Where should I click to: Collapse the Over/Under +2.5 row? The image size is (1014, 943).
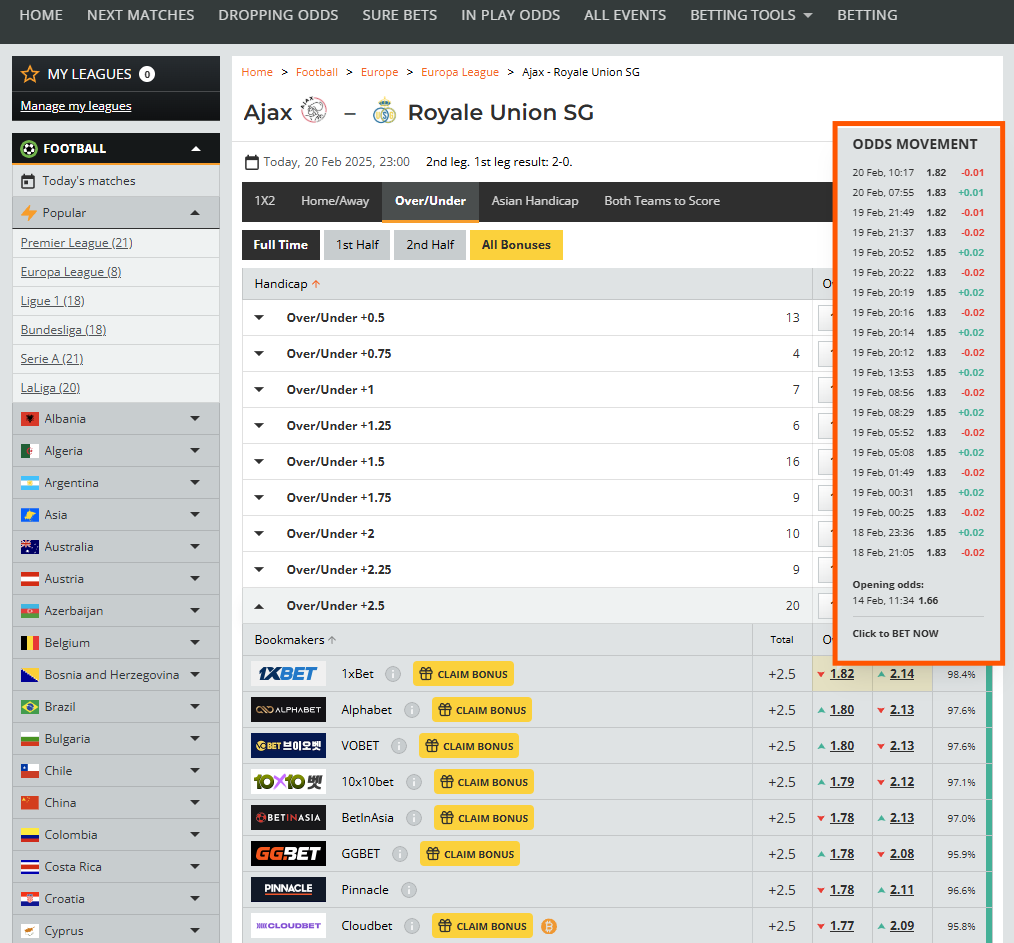pos(259,606)
